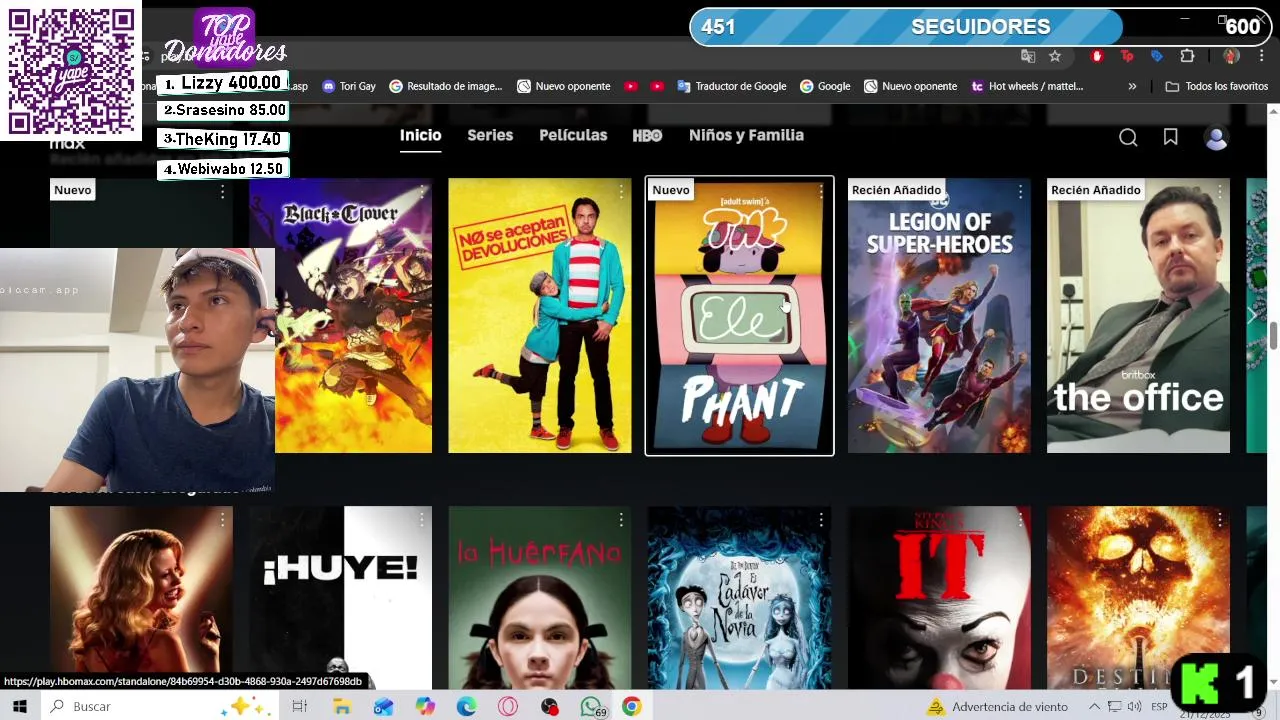Open the ¡HUYE! poster
Screen dimensions: 1280x720
click(341, 598)
